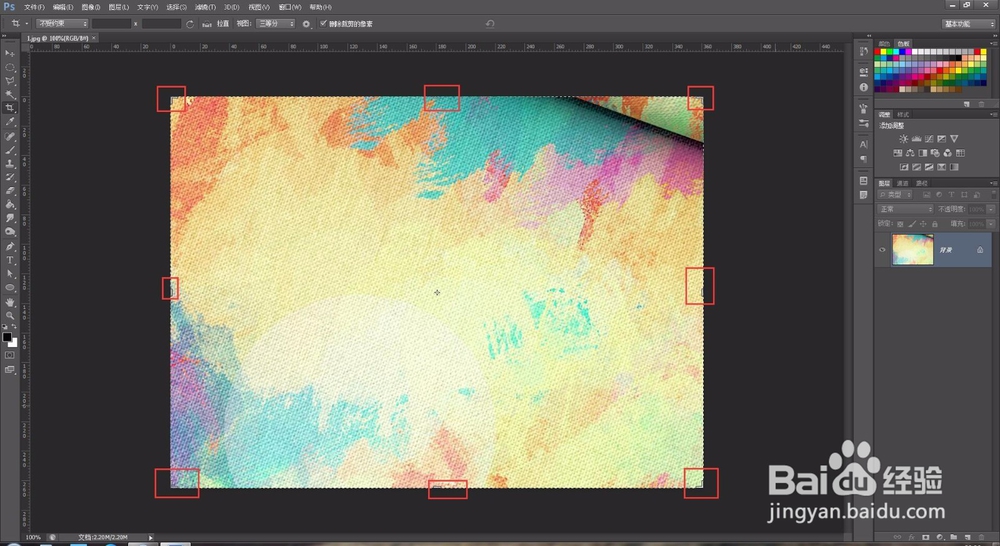Switch the layer filtering on or off
The width and height of the screenshot is (1000, 546).
pos(992,195)
